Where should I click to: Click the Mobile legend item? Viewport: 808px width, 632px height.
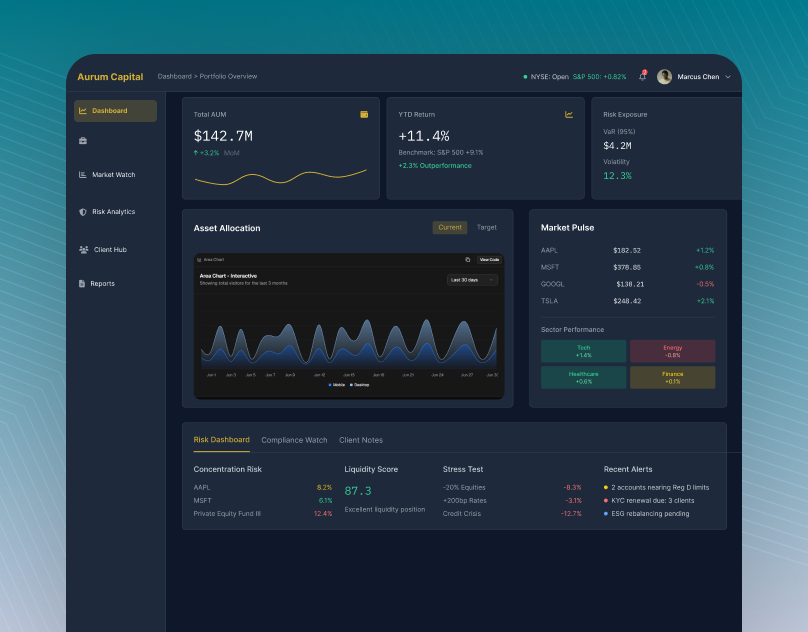click(336, 385)
